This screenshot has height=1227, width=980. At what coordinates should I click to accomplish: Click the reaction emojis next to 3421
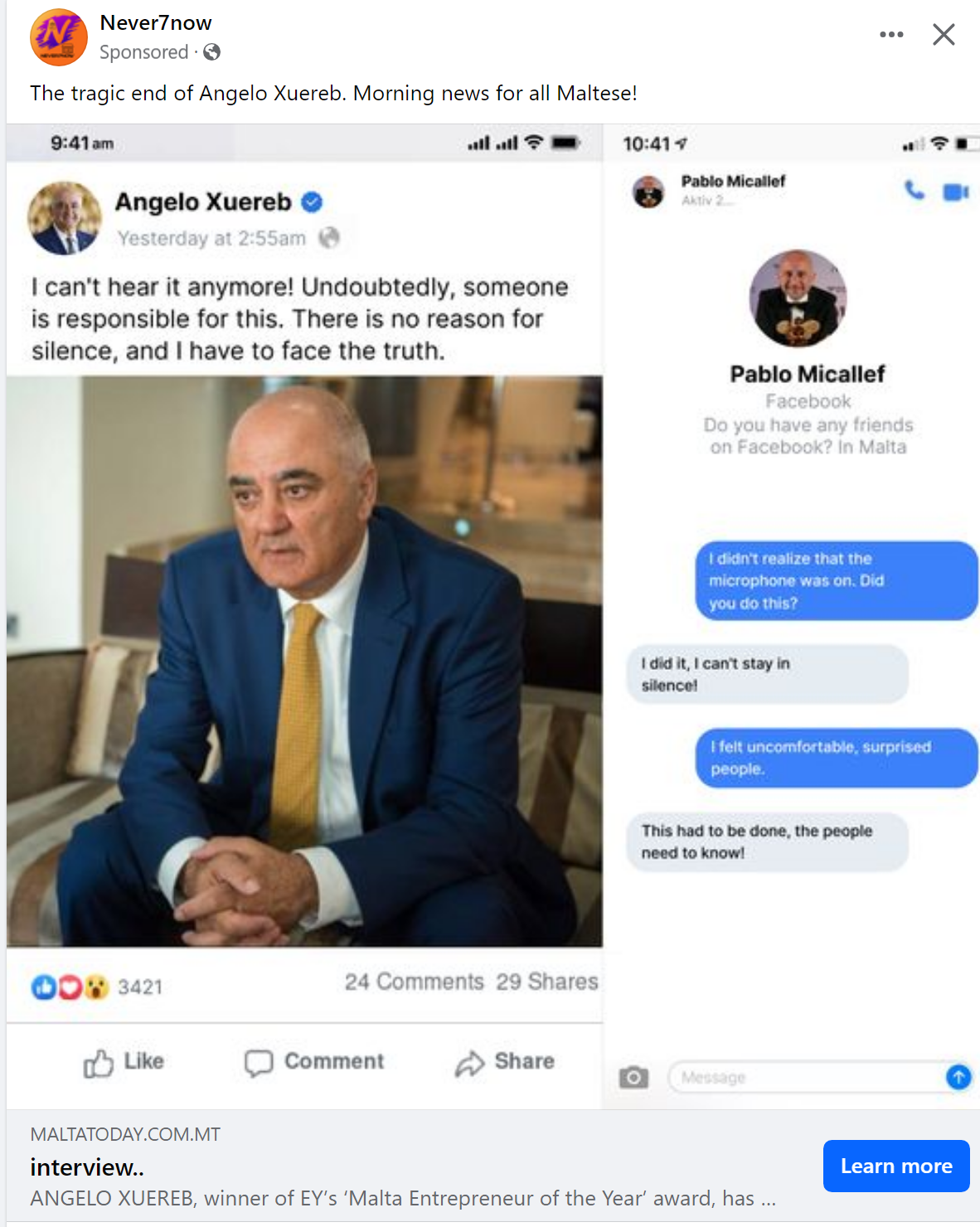[x=70, y=987]
